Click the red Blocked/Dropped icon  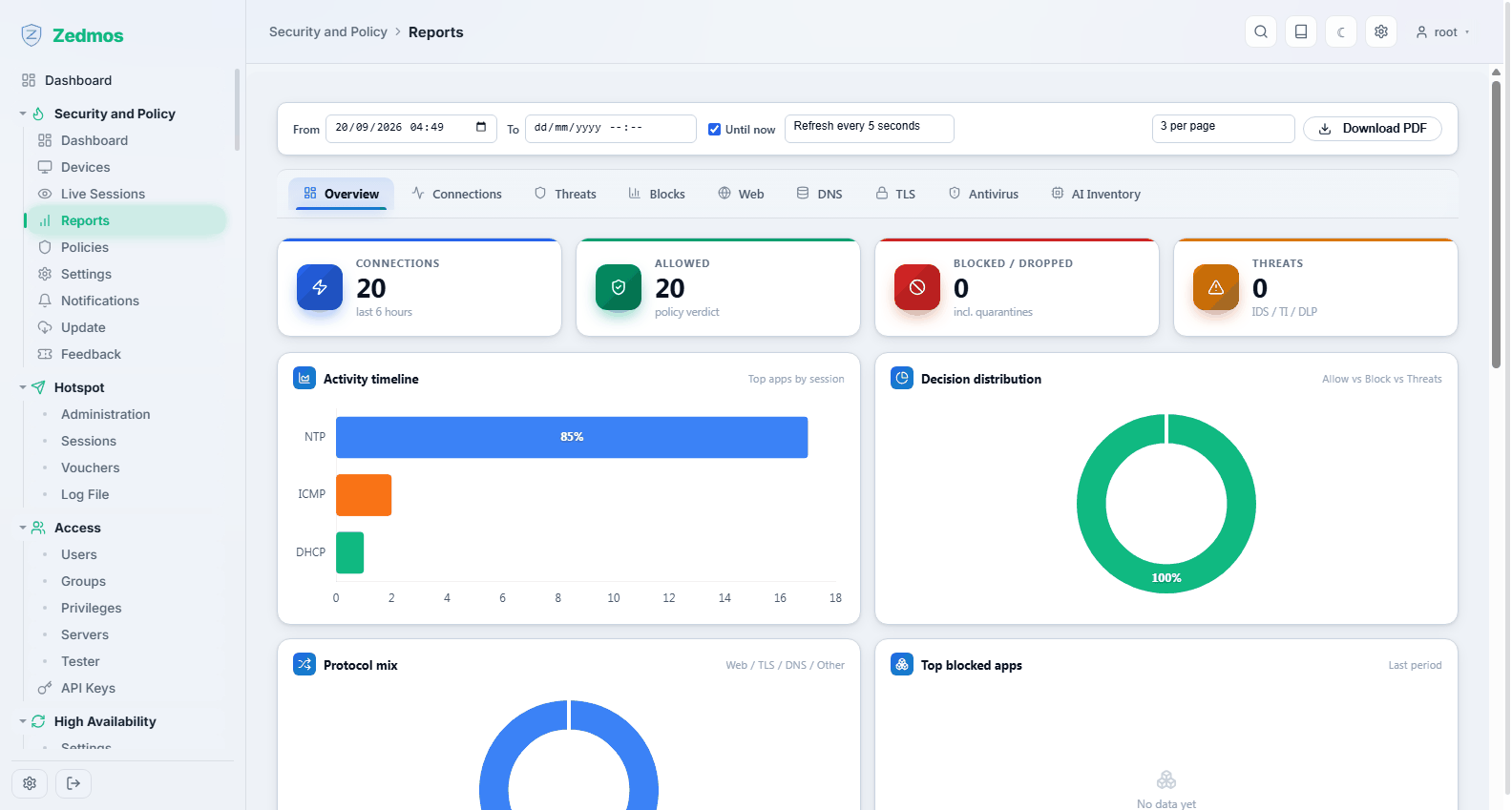coord(917,287)
